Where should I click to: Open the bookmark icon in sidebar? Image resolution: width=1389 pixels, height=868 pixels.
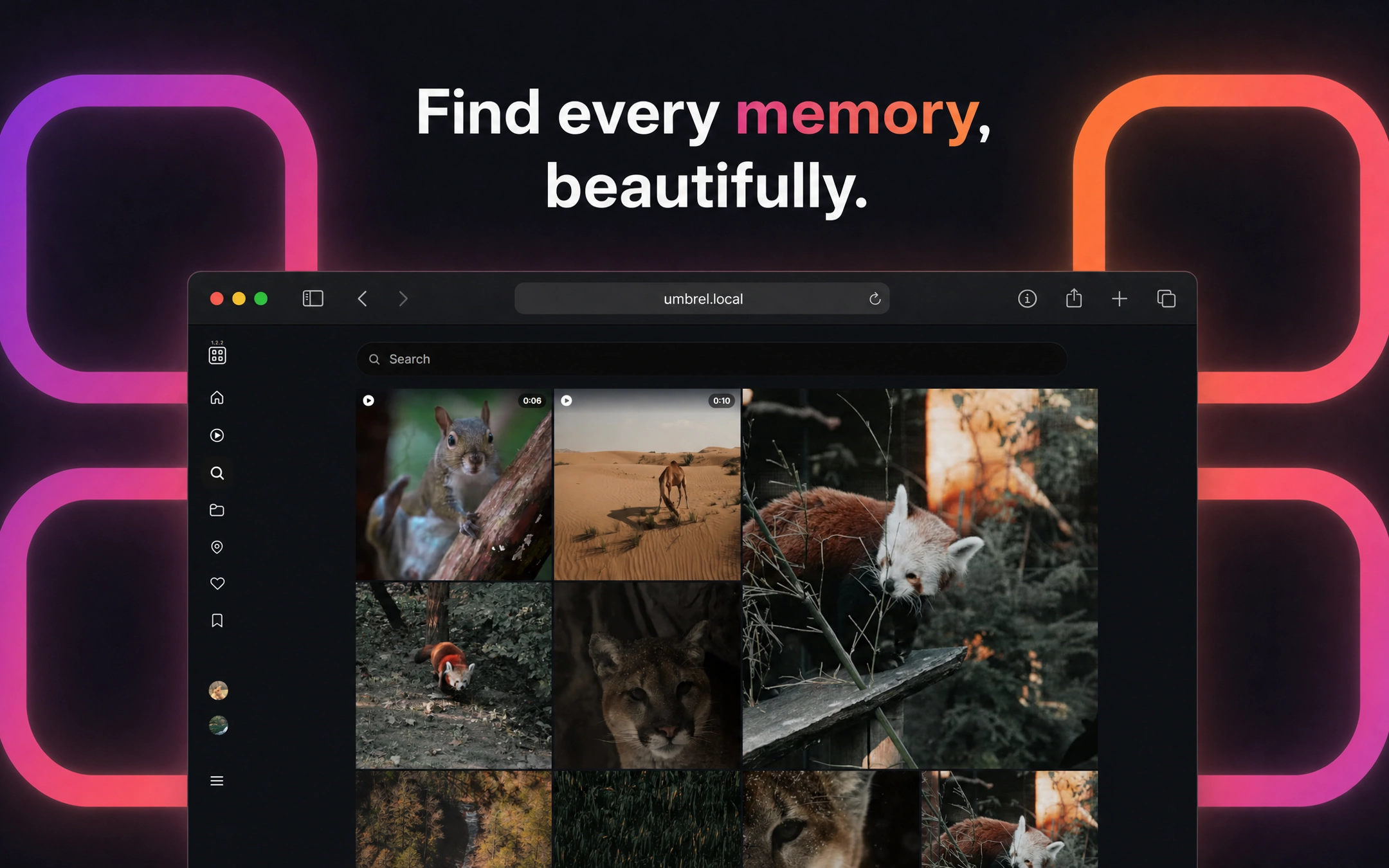[x=217, y=620]
